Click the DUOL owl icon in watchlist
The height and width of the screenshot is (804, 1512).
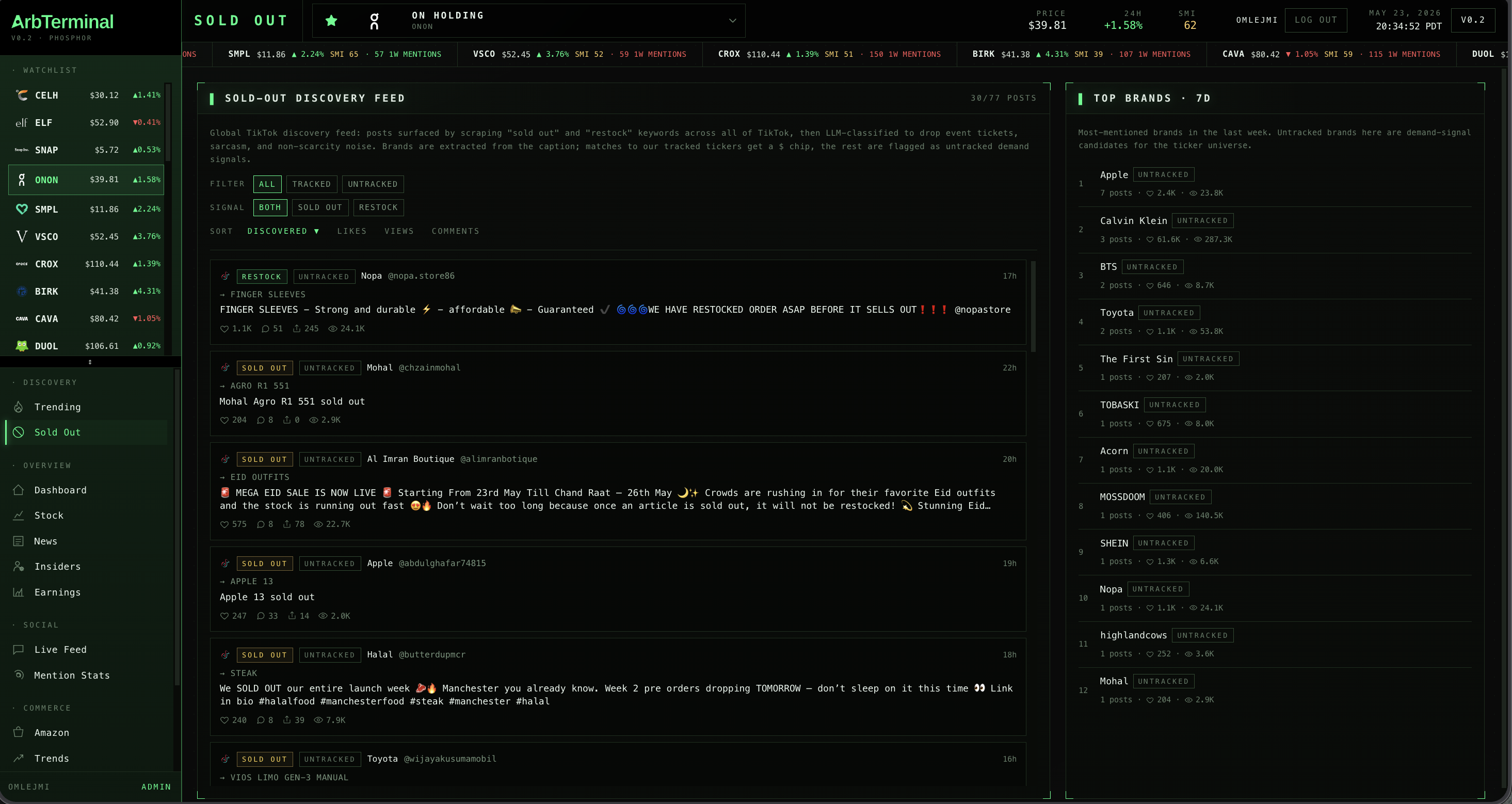(22, 346)
